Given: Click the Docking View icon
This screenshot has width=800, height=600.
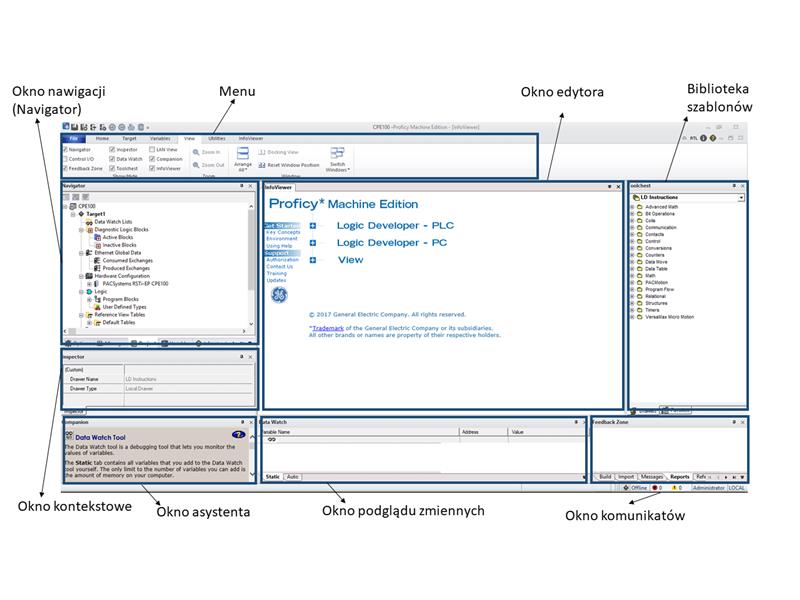Looking at the screenshot, I should tap(262, 152).
